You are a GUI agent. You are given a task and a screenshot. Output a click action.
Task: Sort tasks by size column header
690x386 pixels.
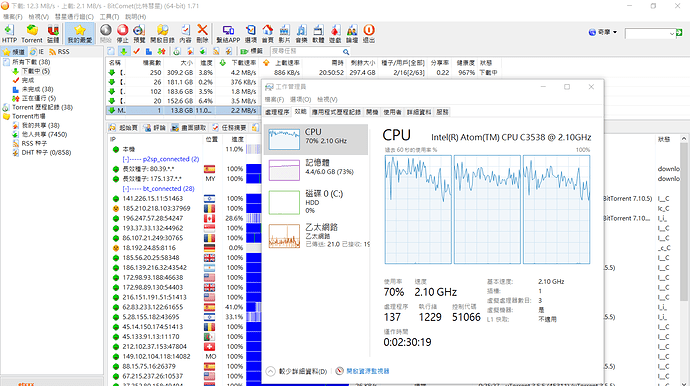point(187,62)
